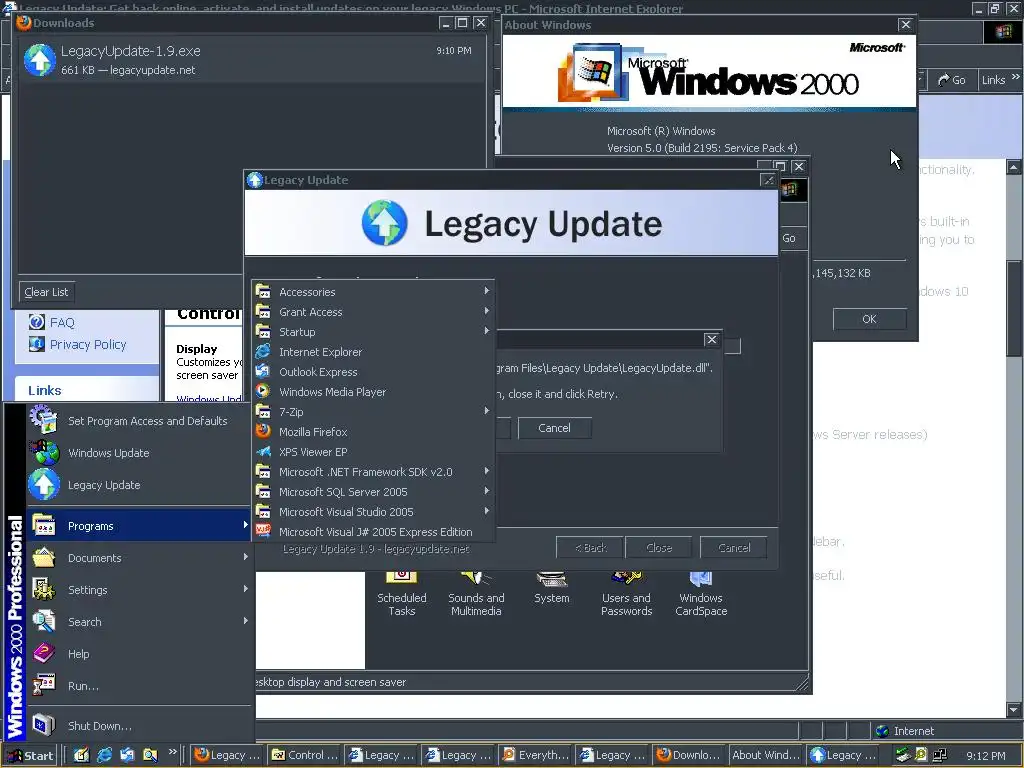Open the System icon in Control Panel
Screen dimensions: 1024x768
click(552, 588)
